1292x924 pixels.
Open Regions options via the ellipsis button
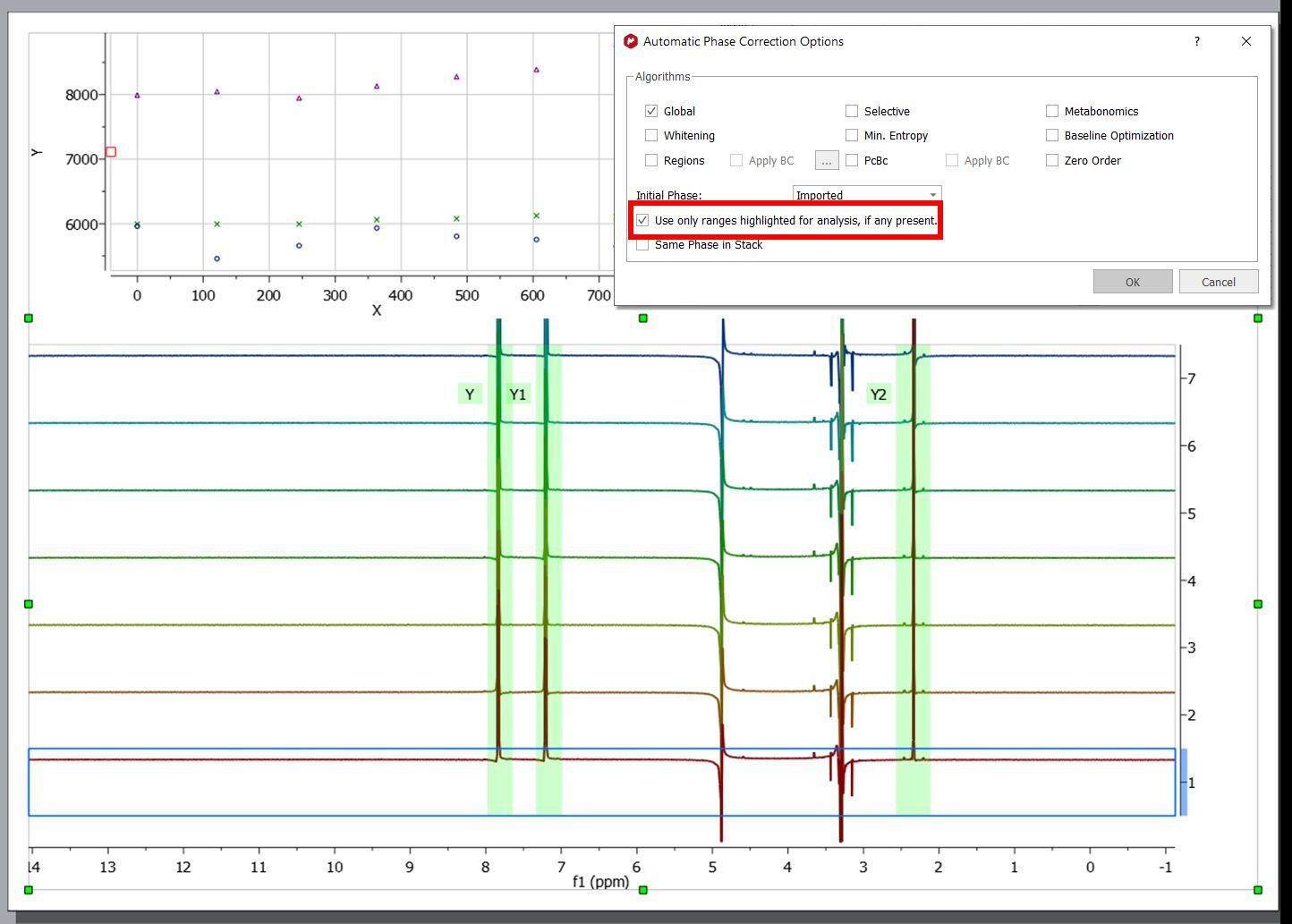click(x=827, y=160)
